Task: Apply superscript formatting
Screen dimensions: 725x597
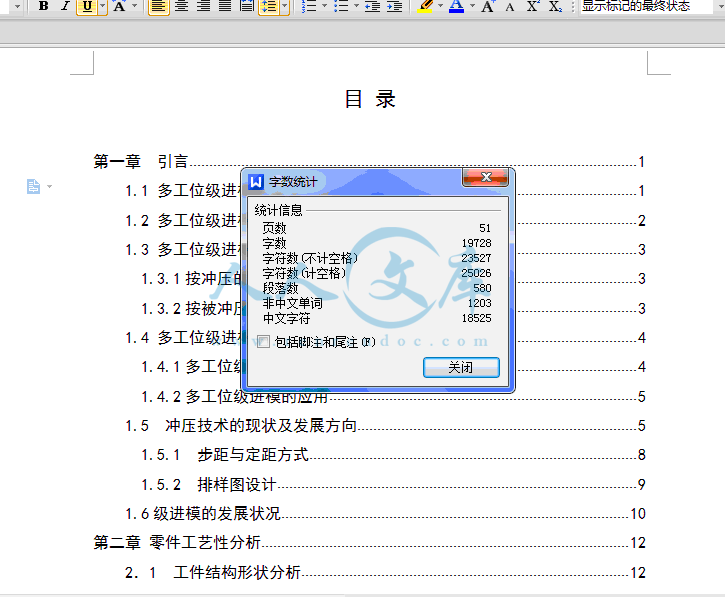Action: pos(533,6)
